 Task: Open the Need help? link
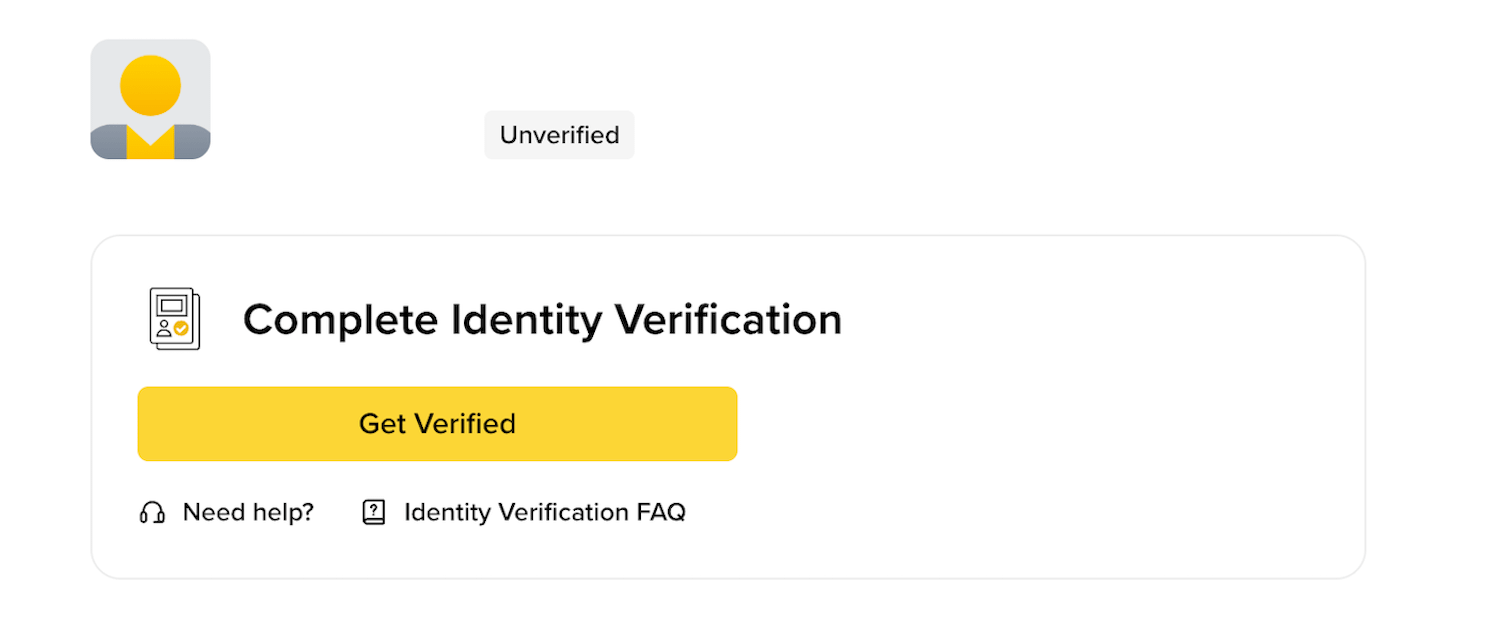248,513
